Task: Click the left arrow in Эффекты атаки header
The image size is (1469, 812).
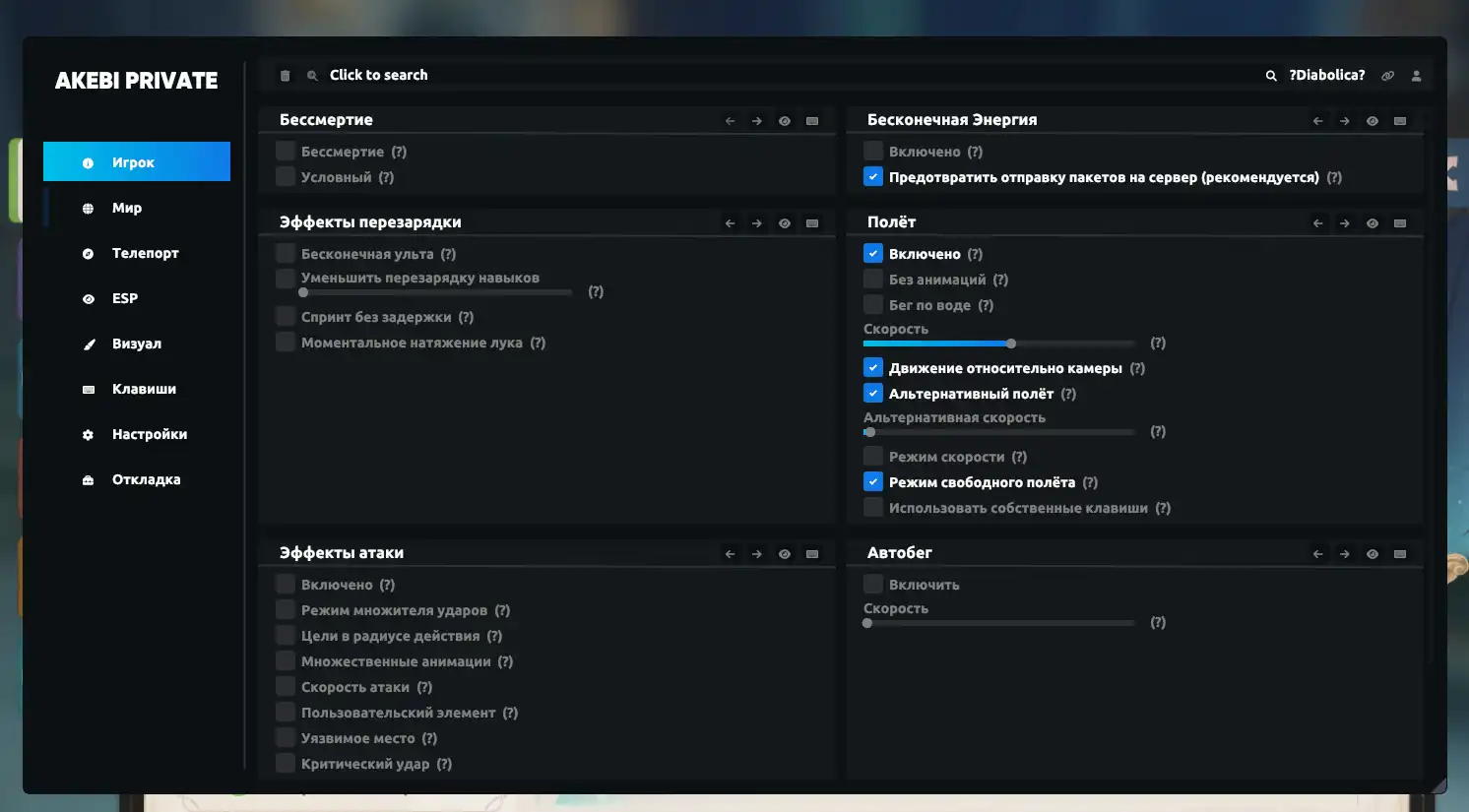Action: coord(730,554)
